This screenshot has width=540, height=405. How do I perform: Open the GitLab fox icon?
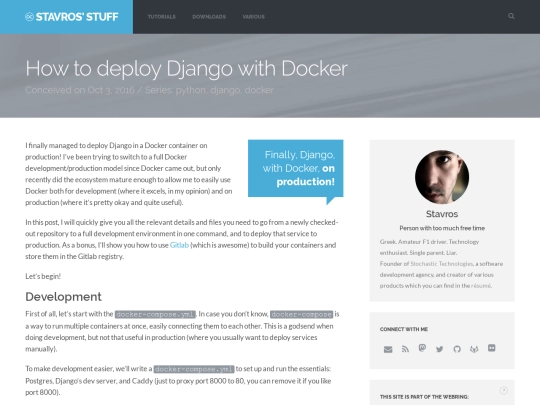(474, 349)
